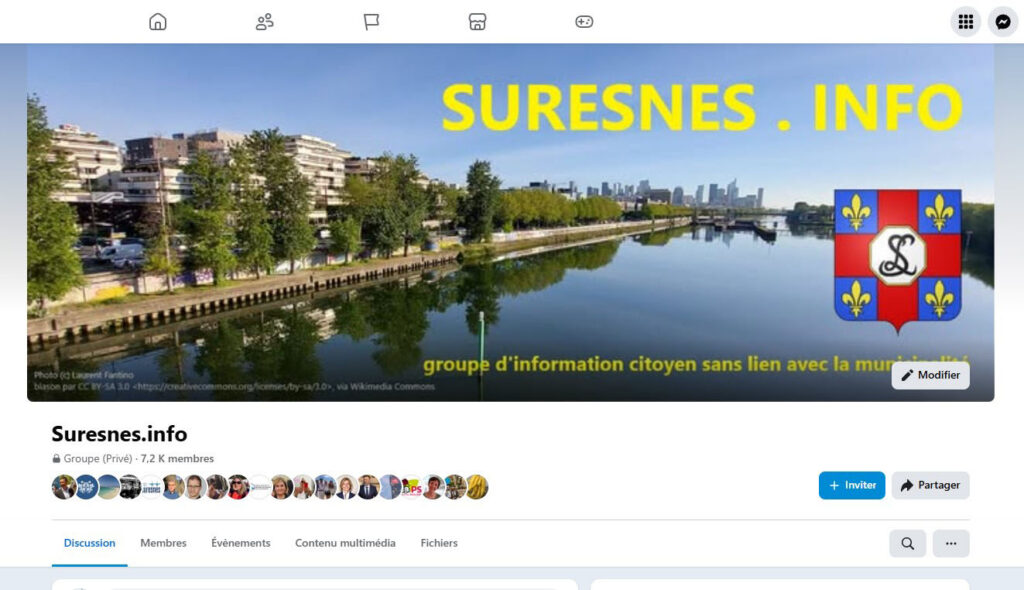Open the Marketplace storefront icon

477,22
